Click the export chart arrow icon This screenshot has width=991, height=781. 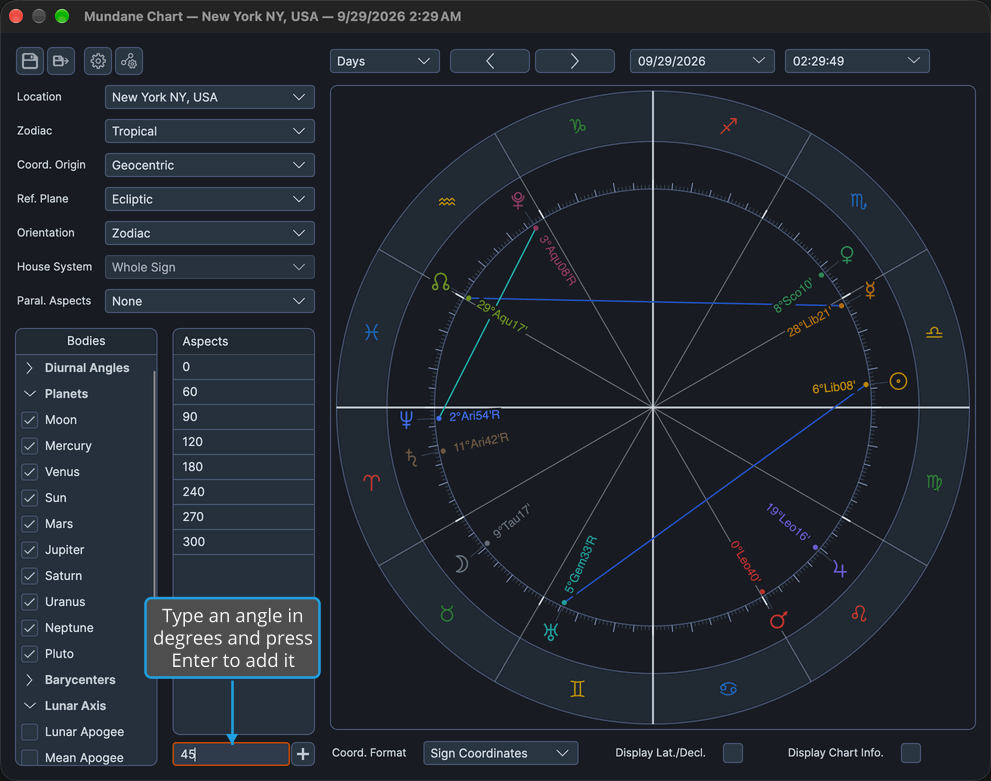[x=61, y=61]
